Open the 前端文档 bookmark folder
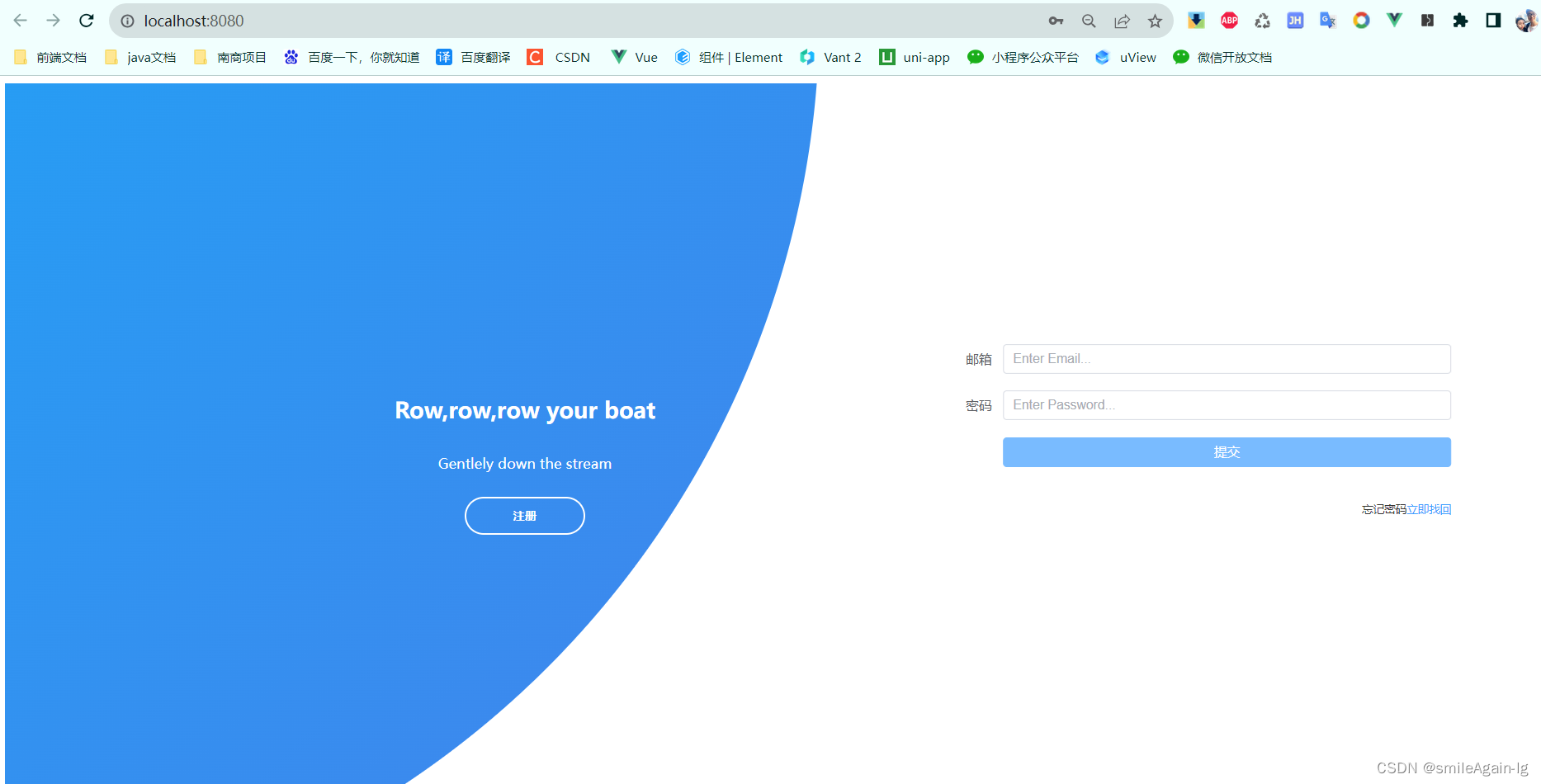Viewport: 1541px width, 784px height. tap(50, 57)
